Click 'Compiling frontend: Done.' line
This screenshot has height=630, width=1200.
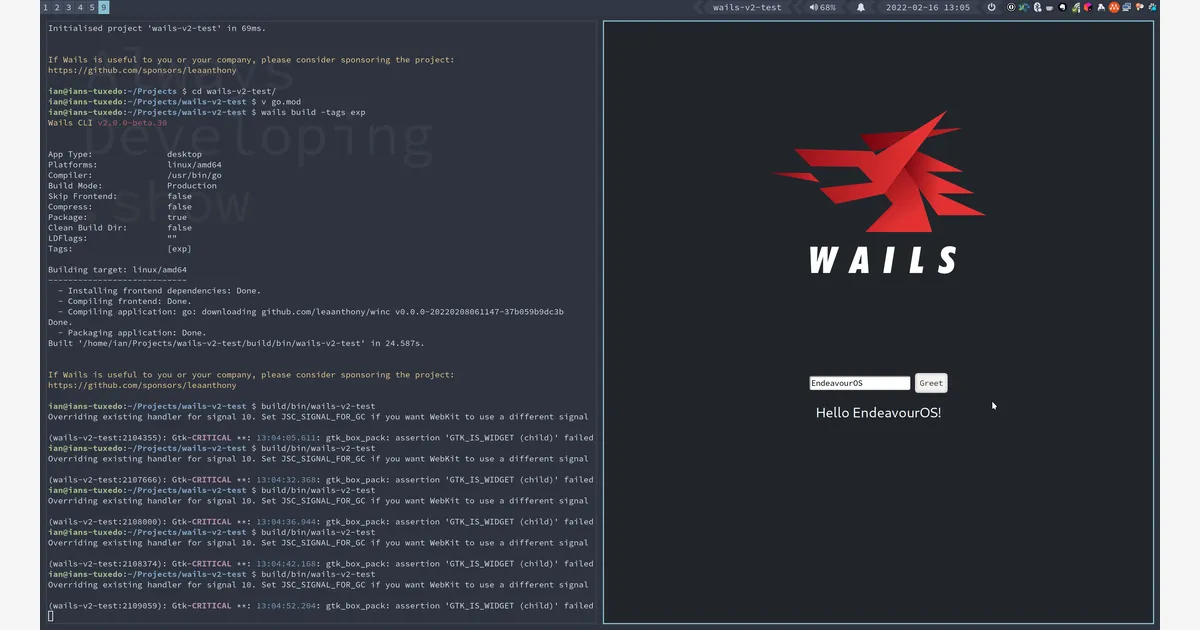click(x=124, y=301)
